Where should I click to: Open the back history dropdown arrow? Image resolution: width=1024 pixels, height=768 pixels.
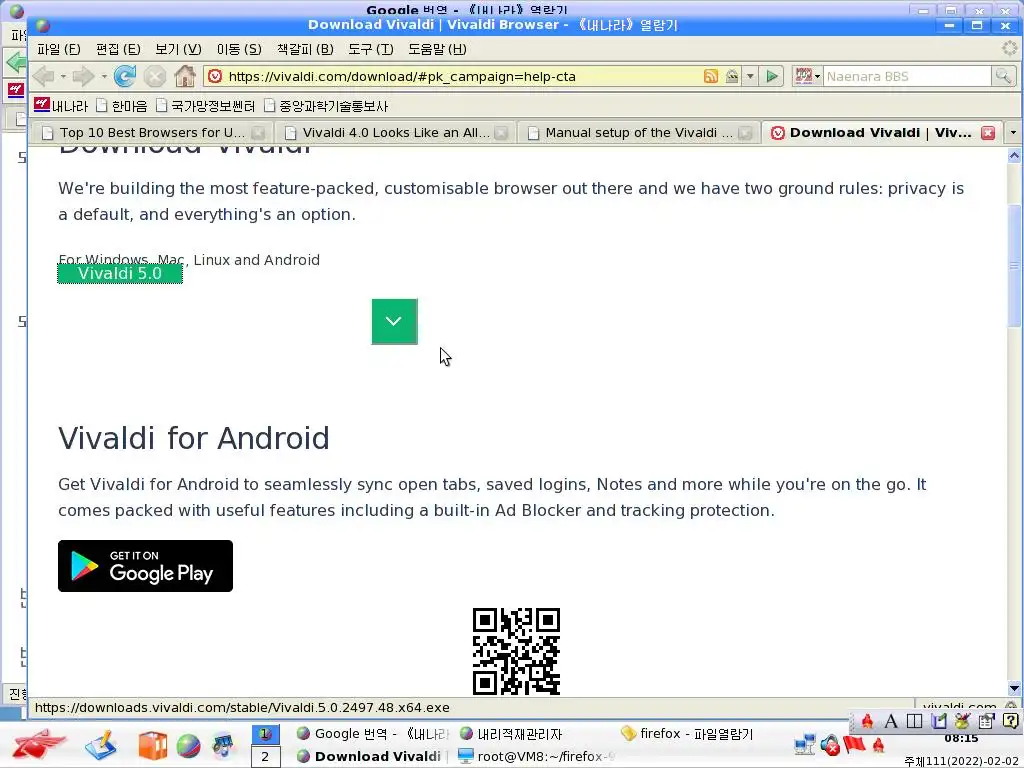(x=63, y=76)
